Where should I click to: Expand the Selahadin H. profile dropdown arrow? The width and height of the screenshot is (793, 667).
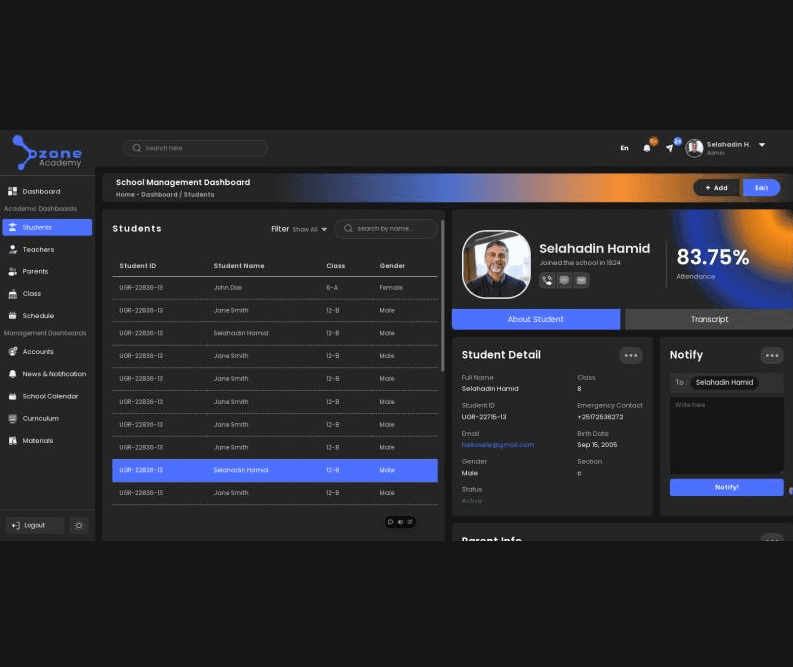pyautogui.click(x=762, y=145)
